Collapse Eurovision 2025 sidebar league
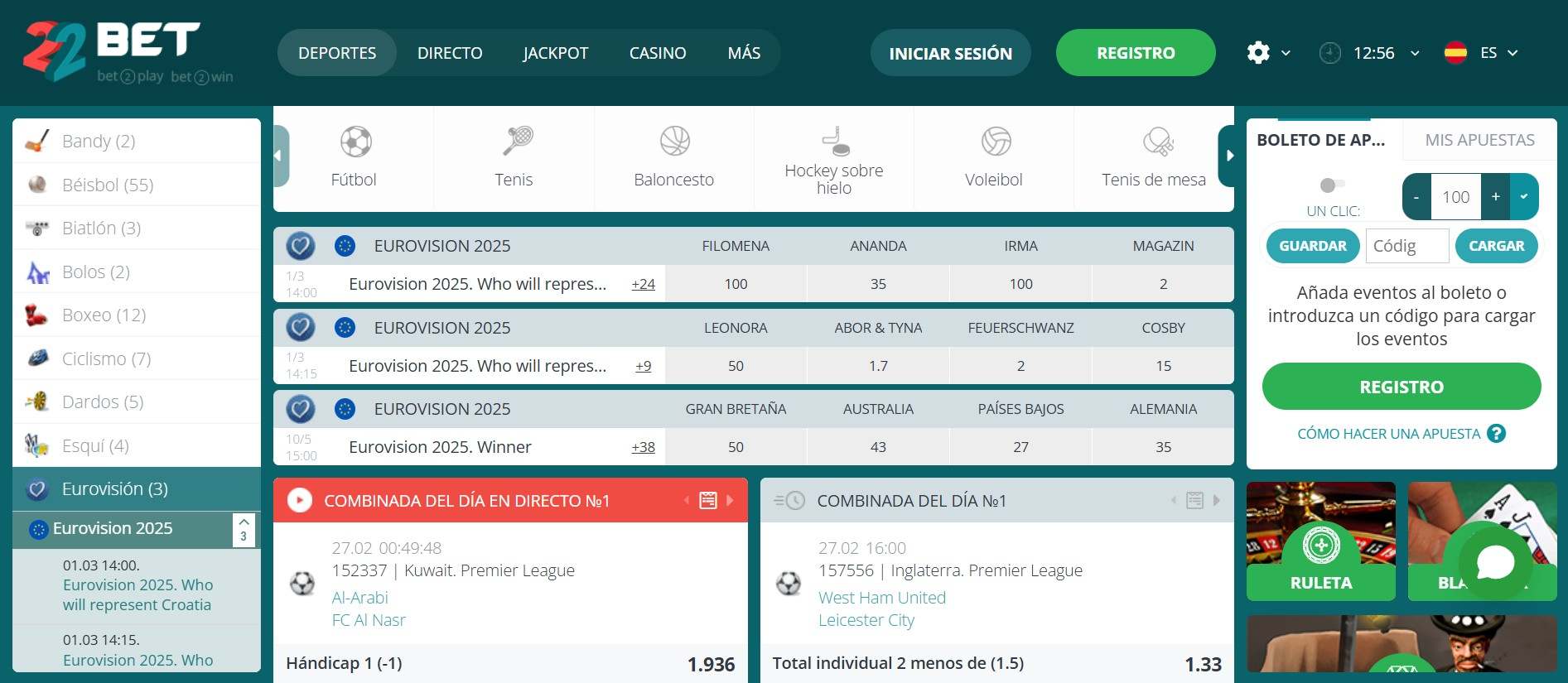 (244, 530)
